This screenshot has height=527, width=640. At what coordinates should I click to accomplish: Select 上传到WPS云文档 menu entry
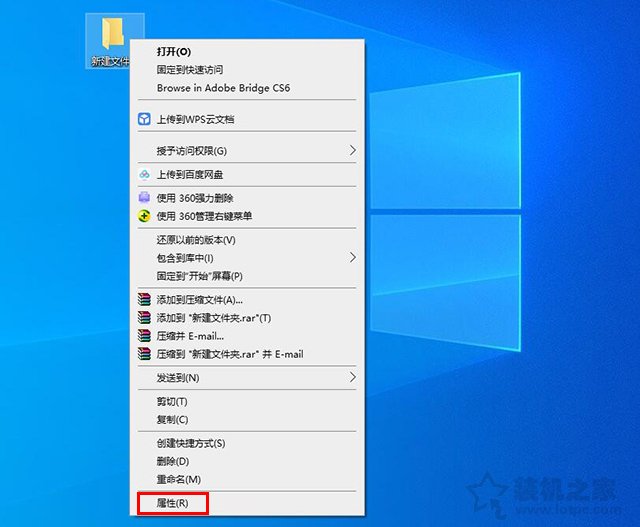point(247,119)
